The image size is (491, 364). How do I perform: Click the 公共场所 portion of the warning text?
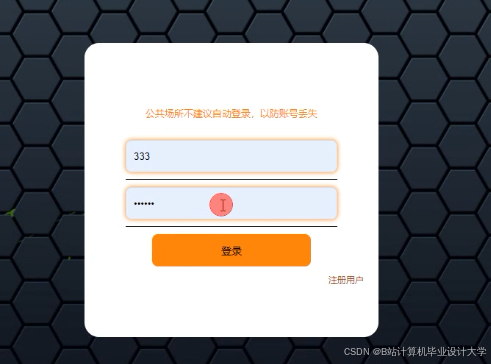159,114
